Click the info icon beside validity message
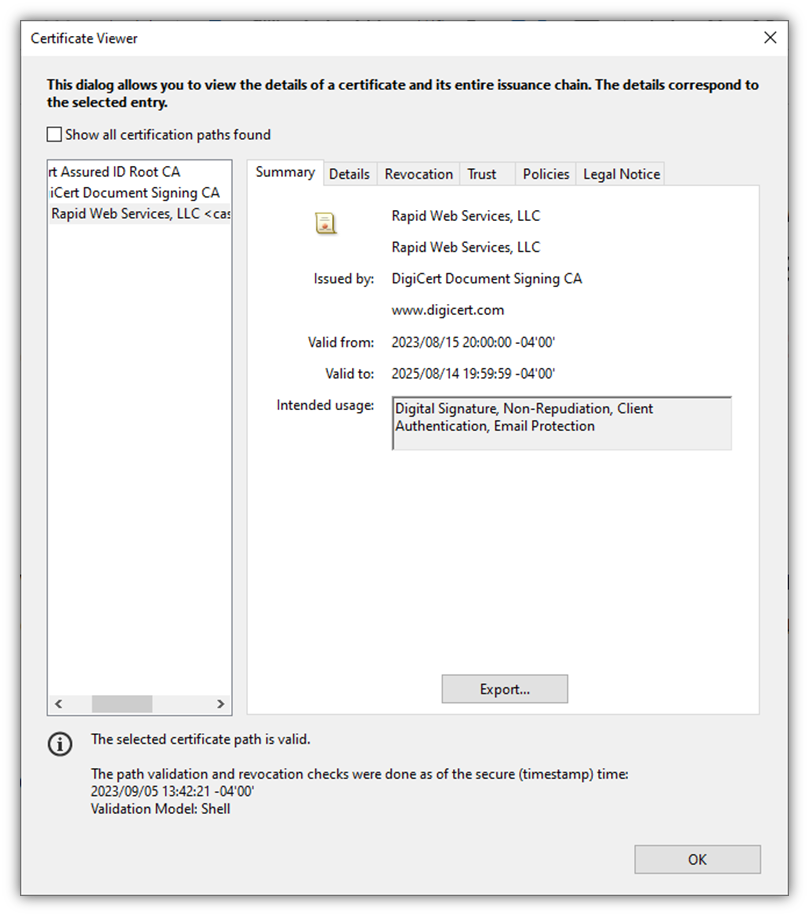The height and width of the screenshot is (916, 809). tap(60, 744)
